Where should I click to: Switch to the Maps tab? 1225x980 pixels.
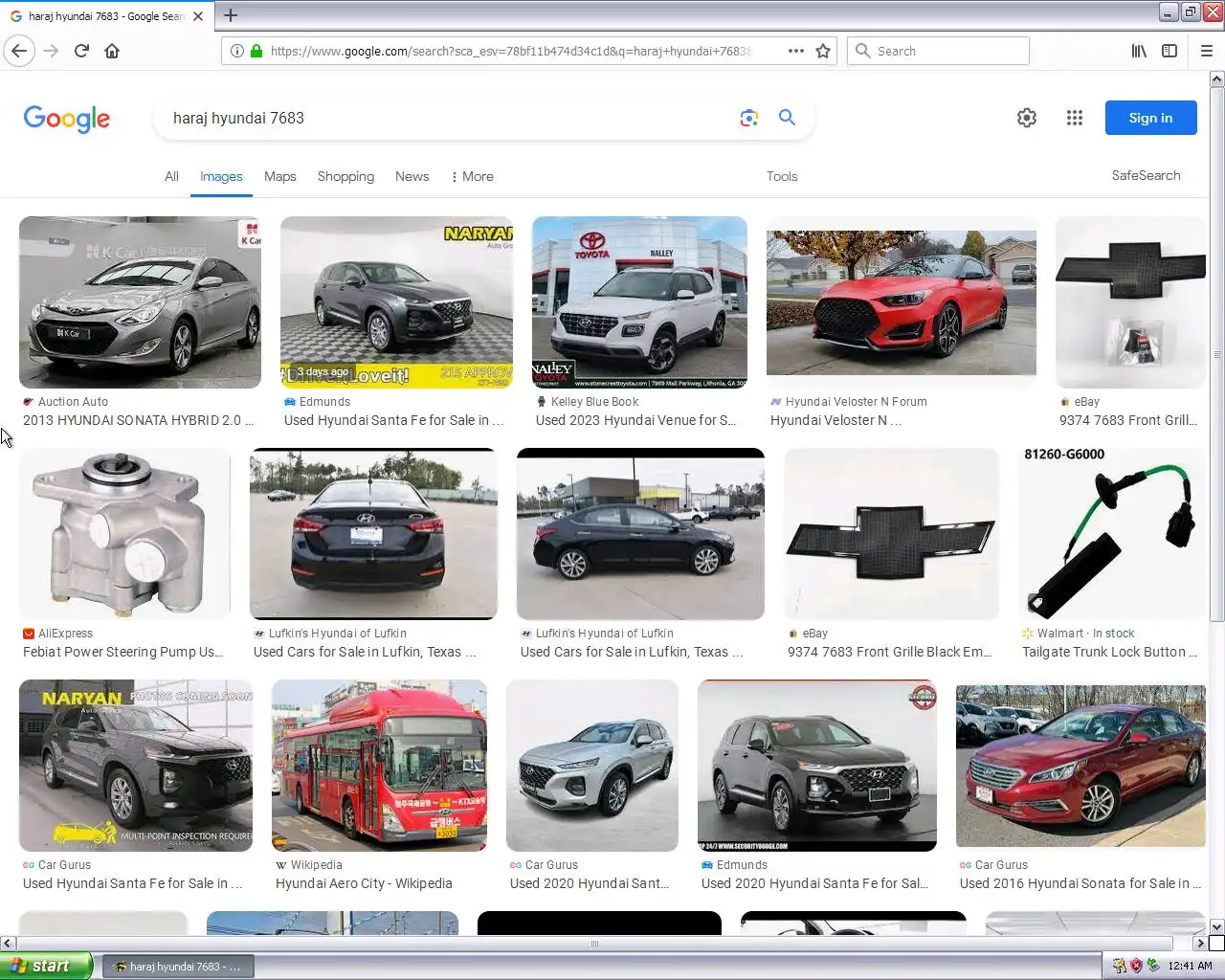(279, 176)
